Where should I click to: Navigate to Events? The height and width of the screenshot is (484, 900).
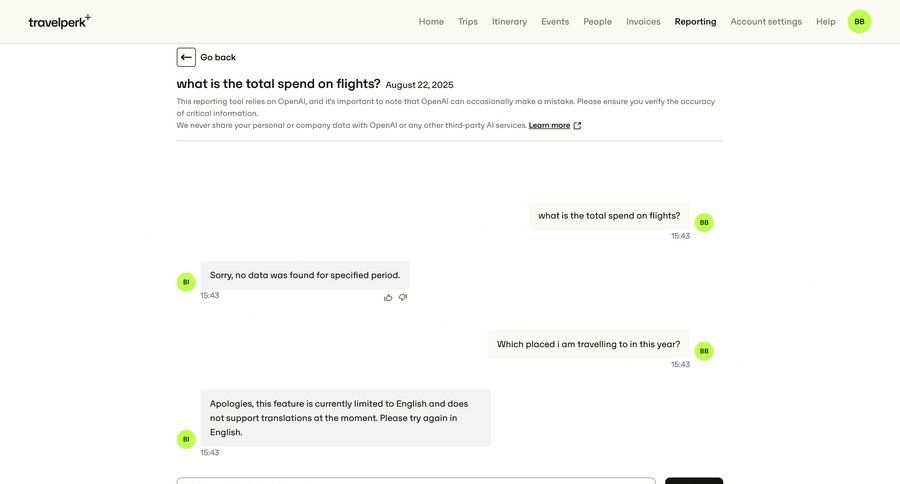pyautogui.click(x=555, y=21)
